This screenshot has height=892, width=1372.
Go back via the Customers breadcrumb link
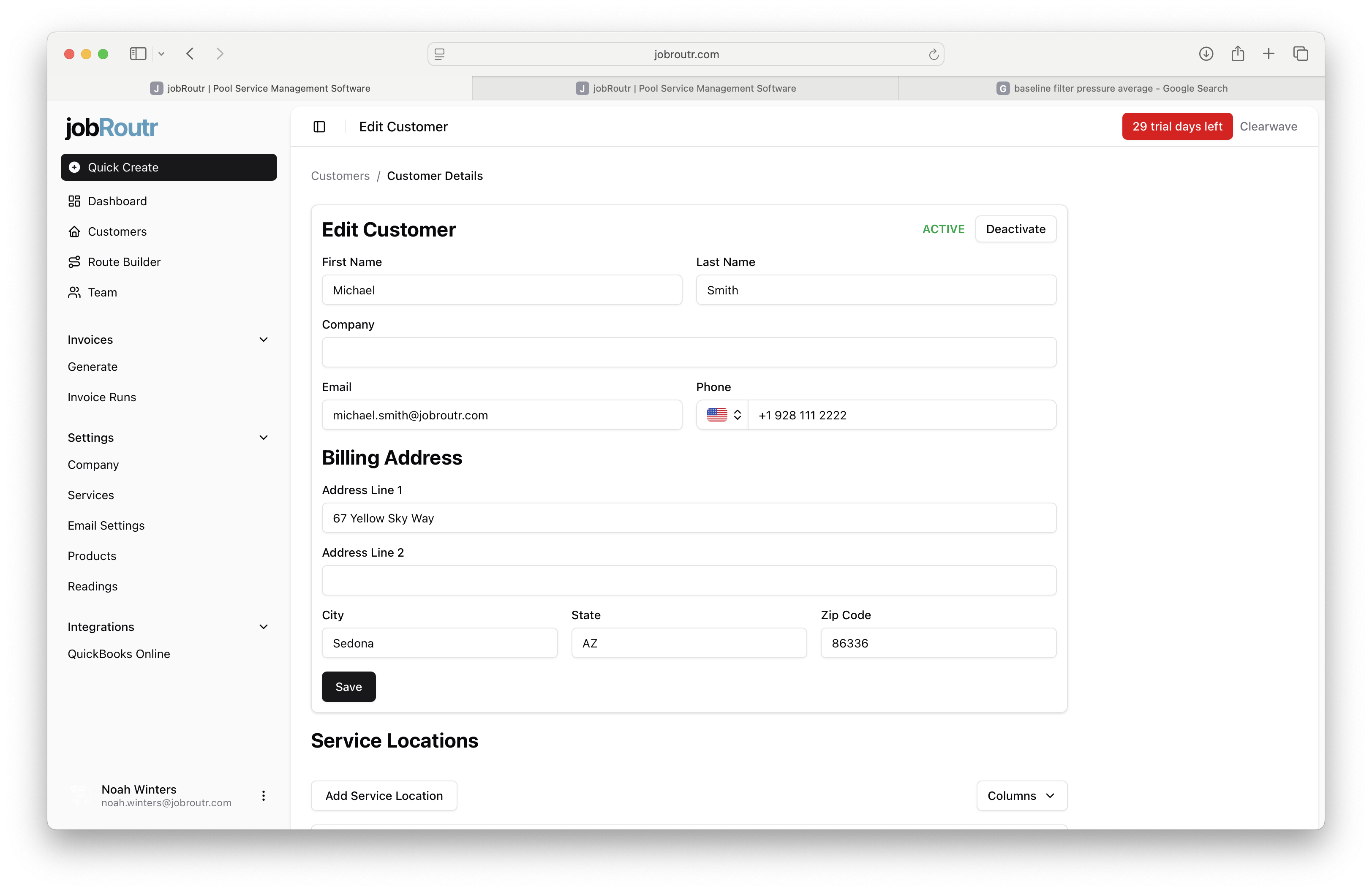pyautogui.click(x=340, y=176)
